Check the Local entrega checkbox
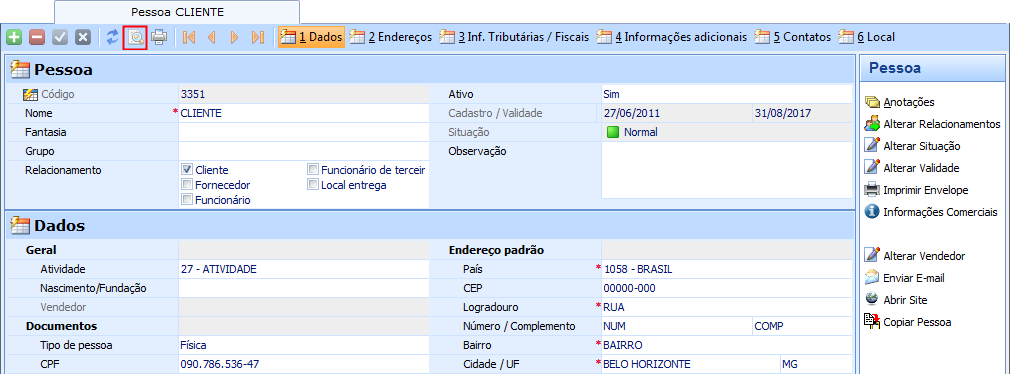This screenshot has width=1010, height=374. [x=313, y=185]
